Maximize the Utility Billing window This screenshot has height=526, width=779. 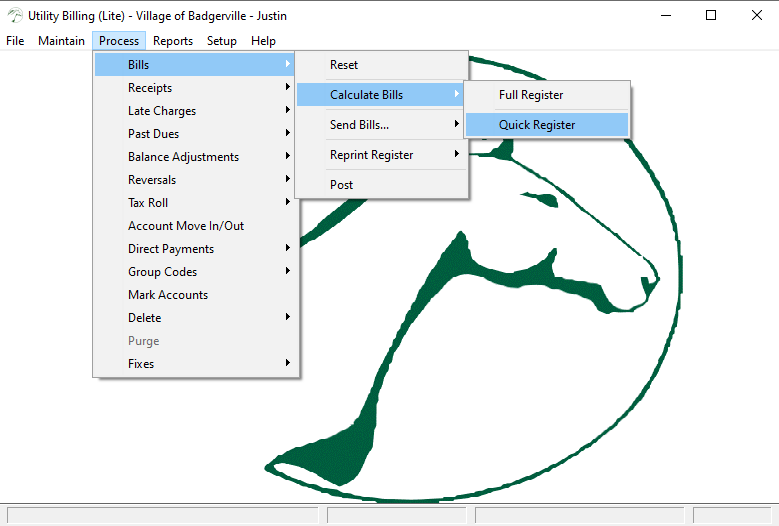pyautogui.click(x=710, y=15)
